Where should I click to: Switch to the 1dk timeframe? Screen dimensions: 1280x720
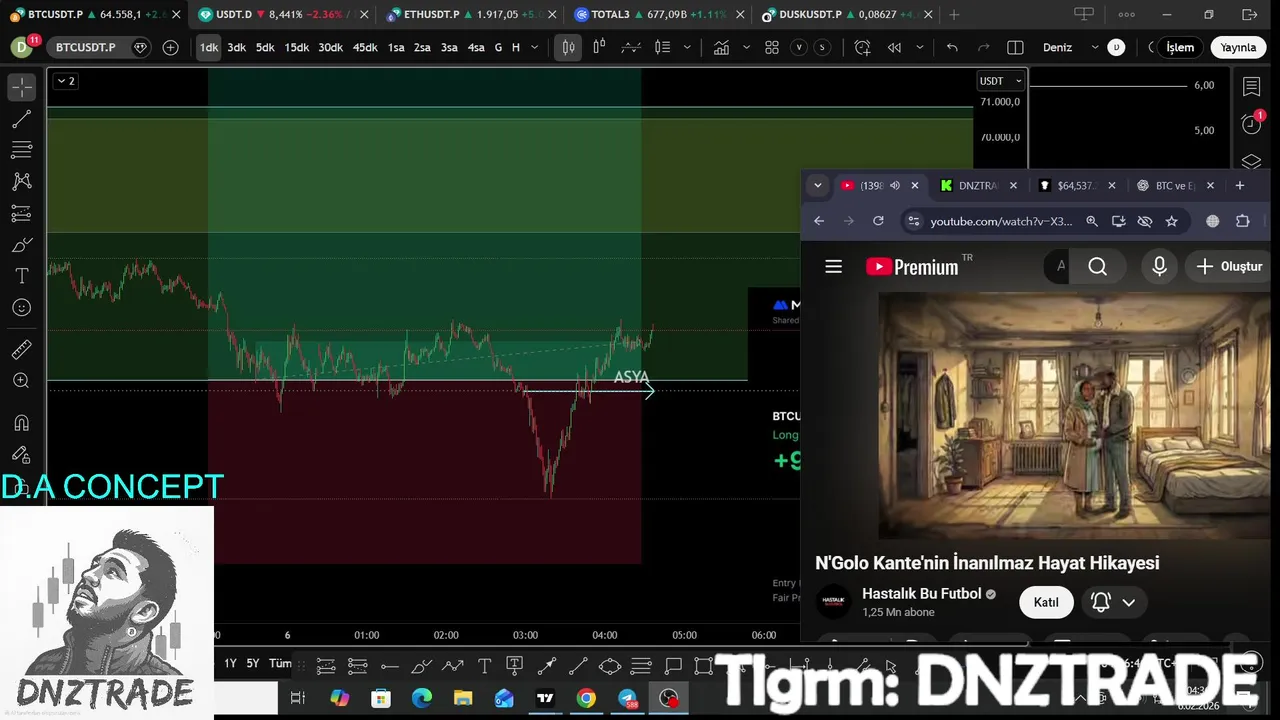tap(208, 47)
